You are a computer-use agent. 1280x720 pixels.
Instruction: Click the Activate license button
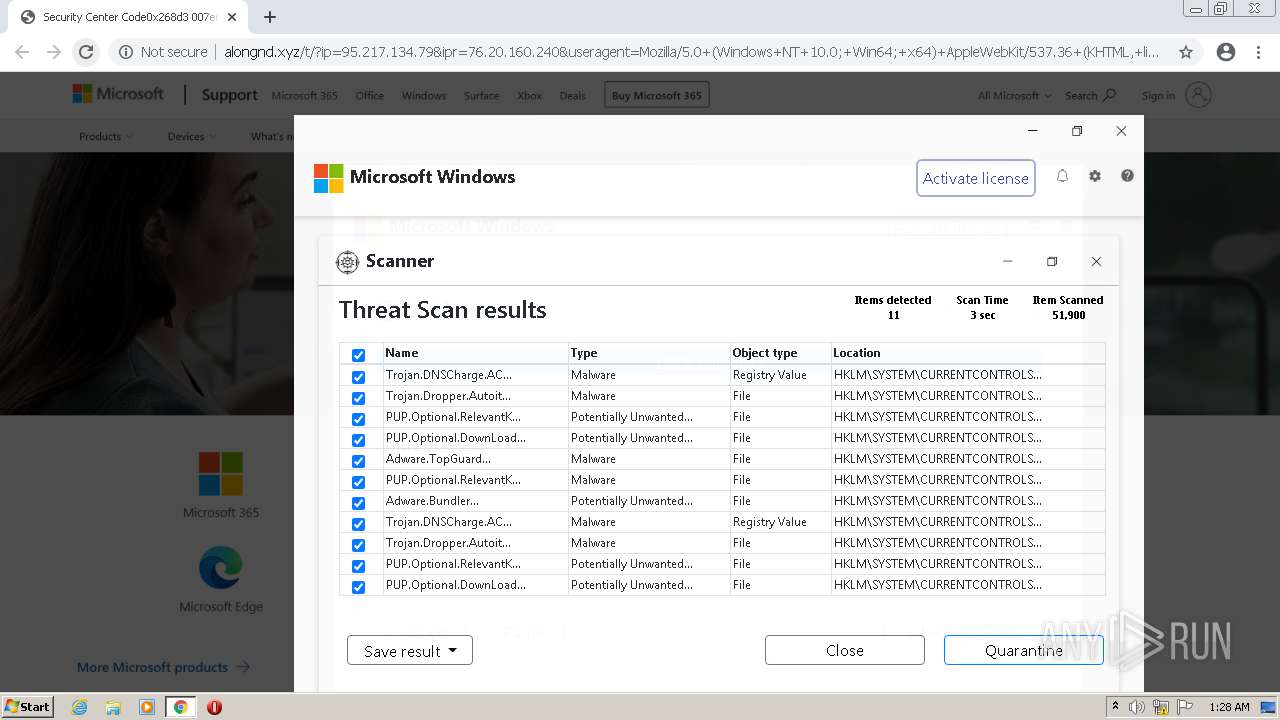(975, 178)
